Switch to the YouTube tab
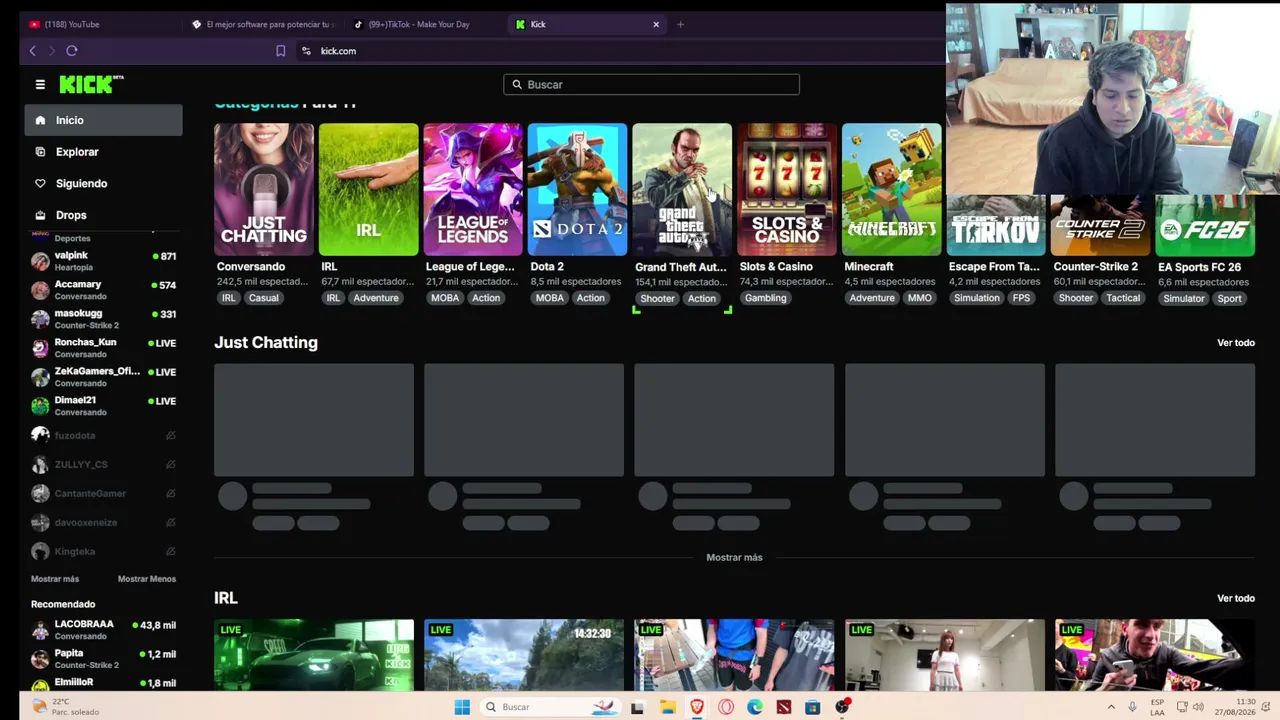1280x720 pixels. tap(98, 24)
